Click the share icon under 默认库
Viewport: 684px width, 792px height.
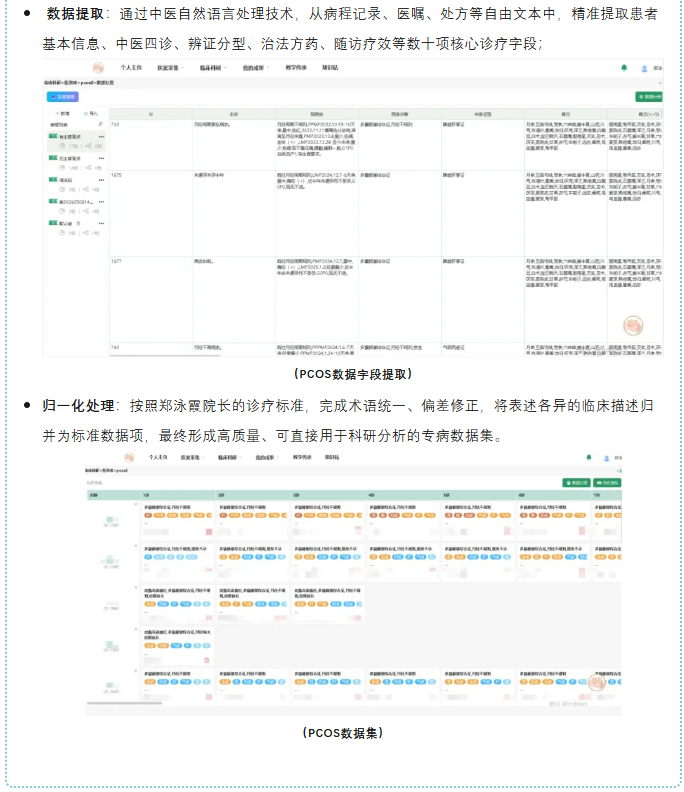88,233
